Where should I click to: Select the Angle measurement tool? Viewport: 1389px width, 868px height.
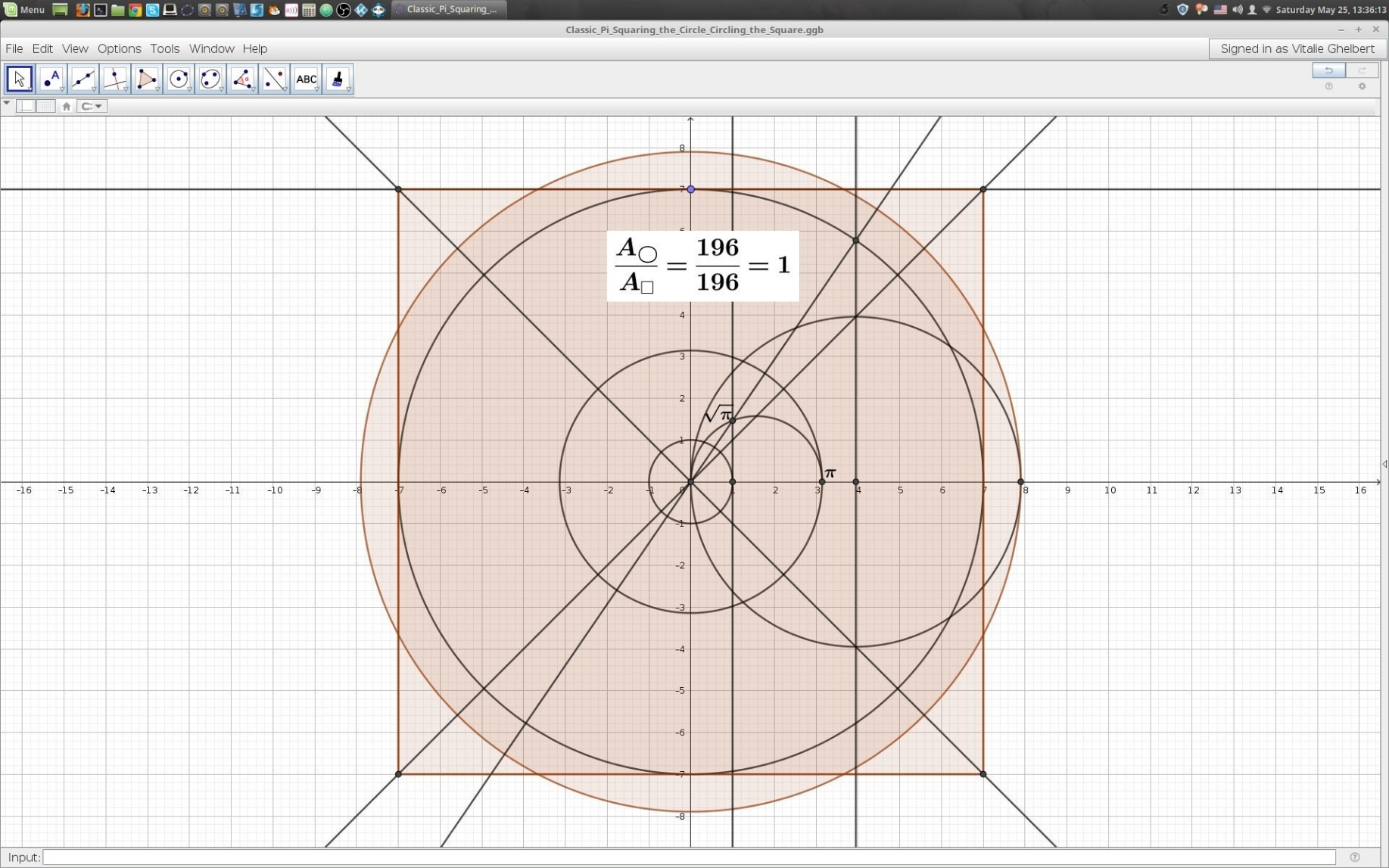pyautogui.click(x=242, y=79)
